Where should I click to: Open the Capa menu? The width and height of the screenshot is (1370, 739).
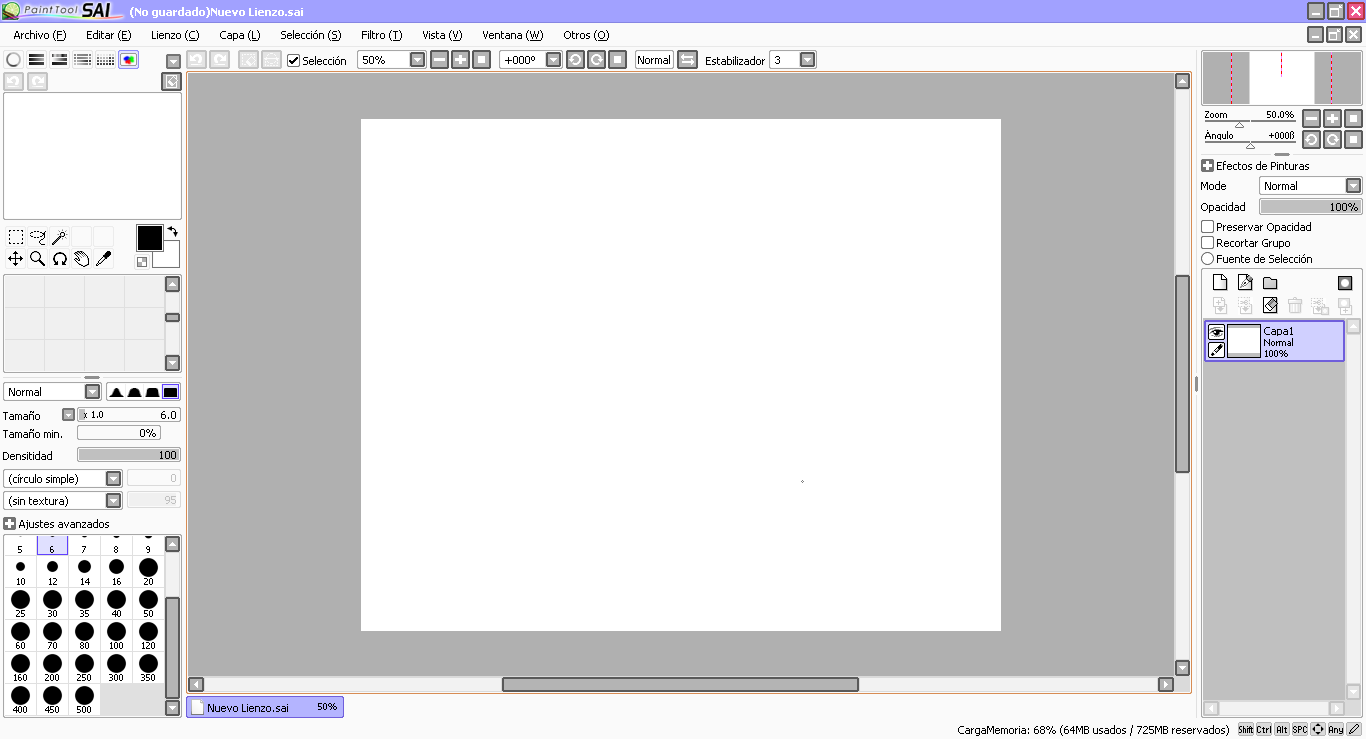240,35
